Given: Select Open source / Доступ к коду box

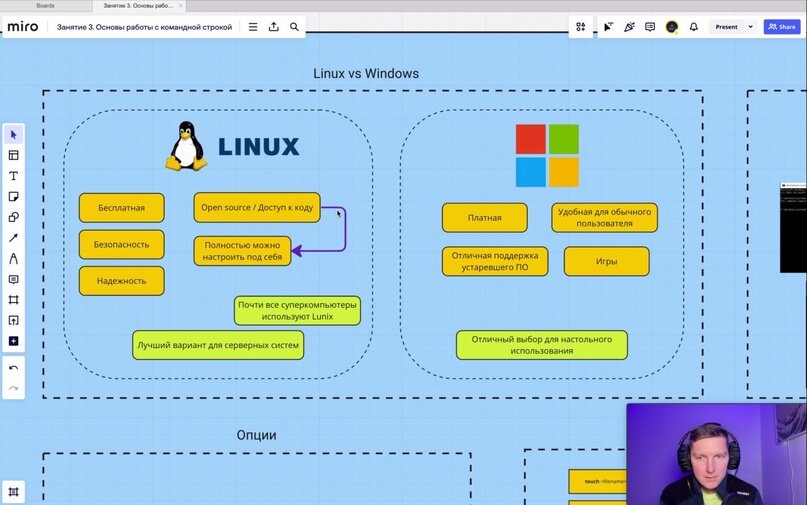Looking at the screenshot, I should (x=257, y=207).
